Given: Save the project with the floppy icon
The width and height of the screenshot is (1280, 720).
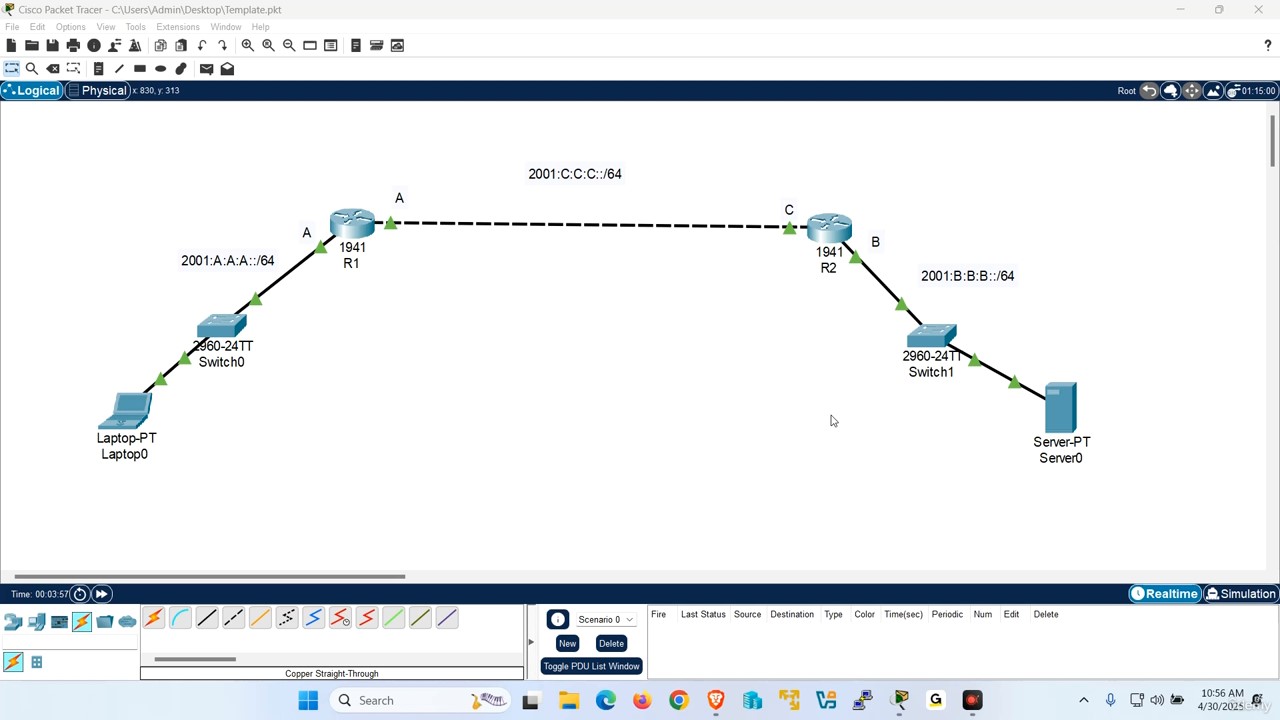Looking at the screenshot, I should pyautogui.click(x=52, y=45).
